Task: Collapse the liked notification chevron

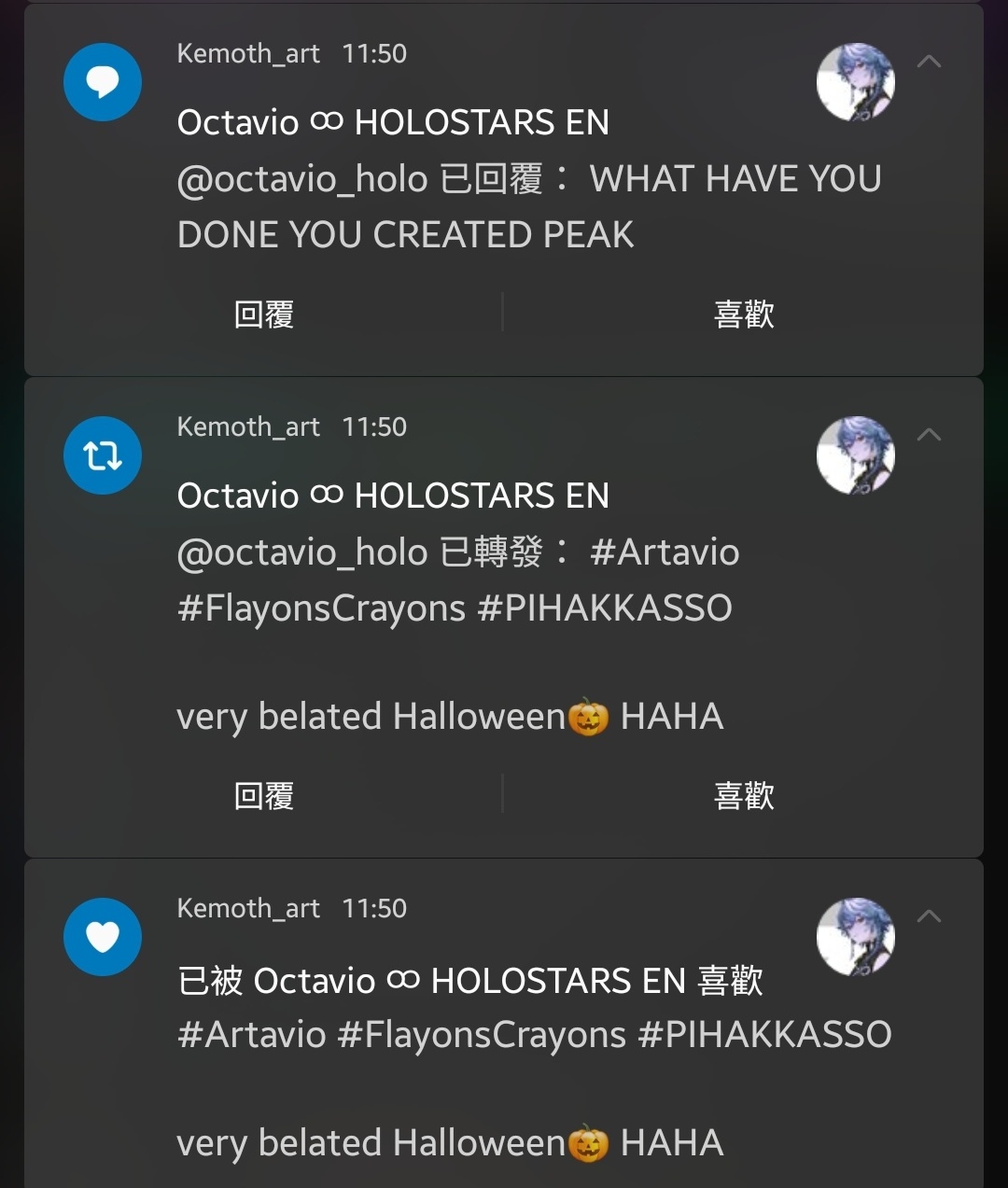Action: coord(929,916)
